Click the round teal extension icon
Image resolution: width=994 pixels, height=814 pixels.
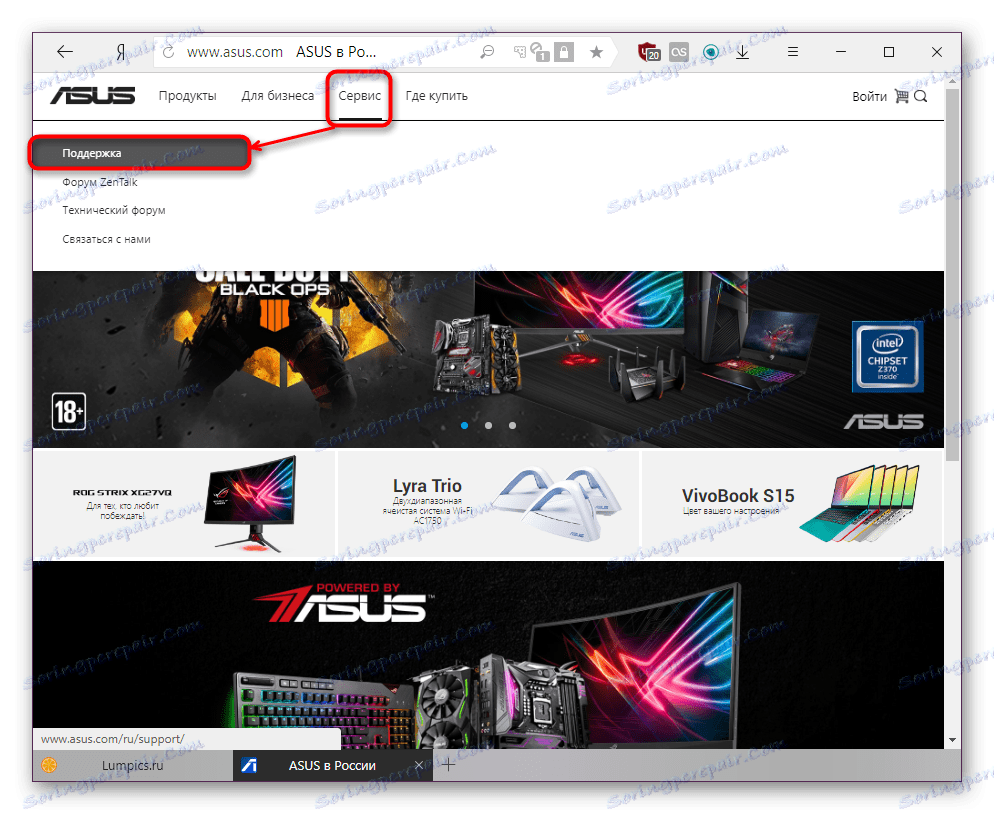pyautogui.click(x=711, y=52)
